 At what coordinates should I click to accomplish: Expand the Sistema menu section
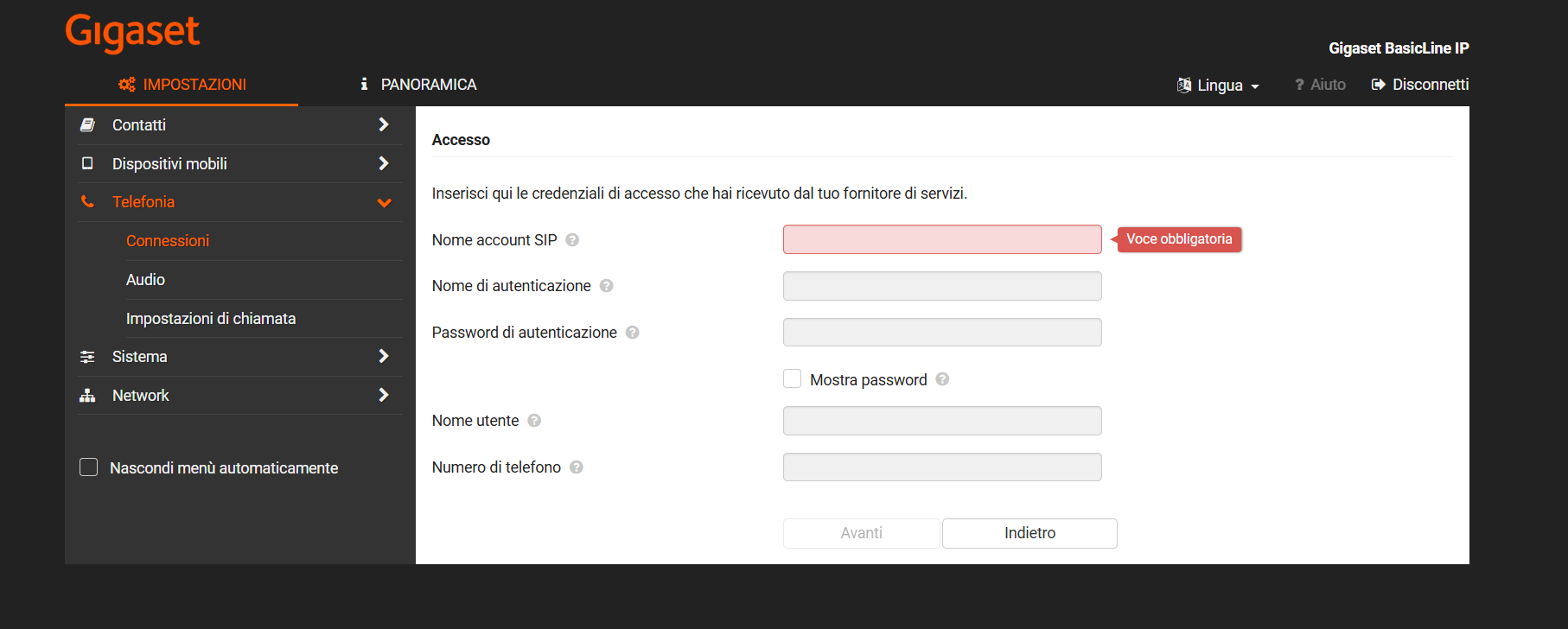[383, 356]
